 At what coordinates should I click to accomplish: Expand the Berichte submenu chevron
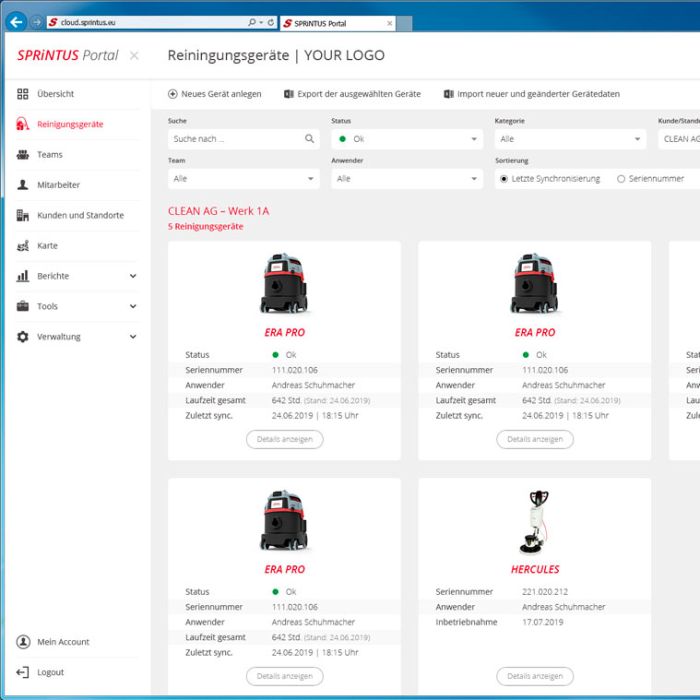pyautogui.click(x=133, y=276)
